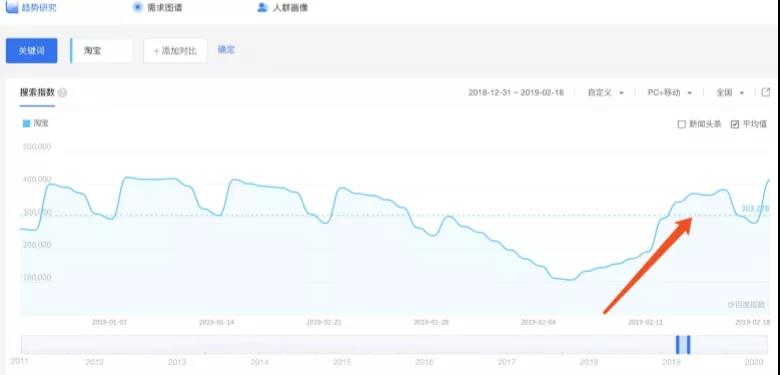Screen dimensions: 780x375
Task: Open the 人群画像 audience profile tab
Action: 283,8
